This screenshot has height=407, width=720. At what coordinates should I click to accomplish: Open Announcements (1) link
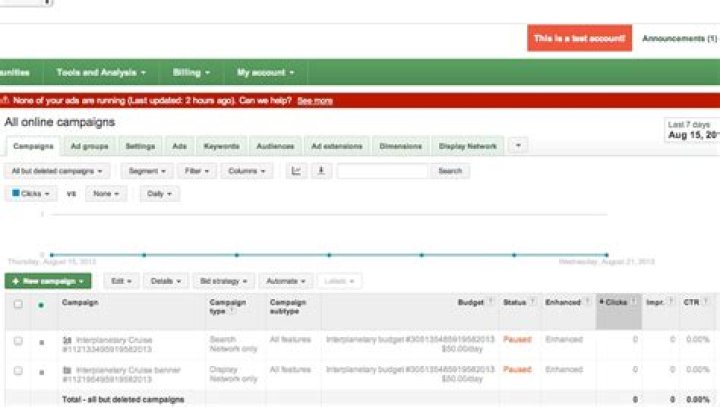[680, 38]
